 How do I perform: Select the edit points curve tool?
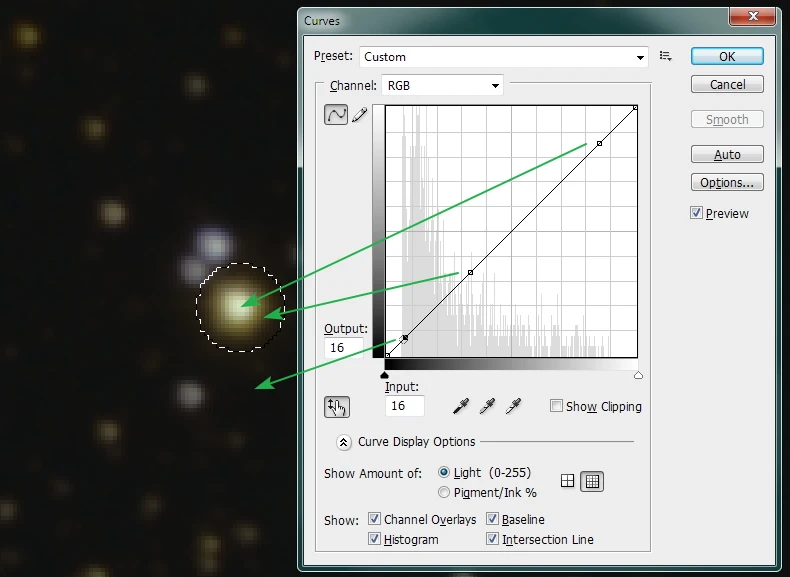[336, 114]
